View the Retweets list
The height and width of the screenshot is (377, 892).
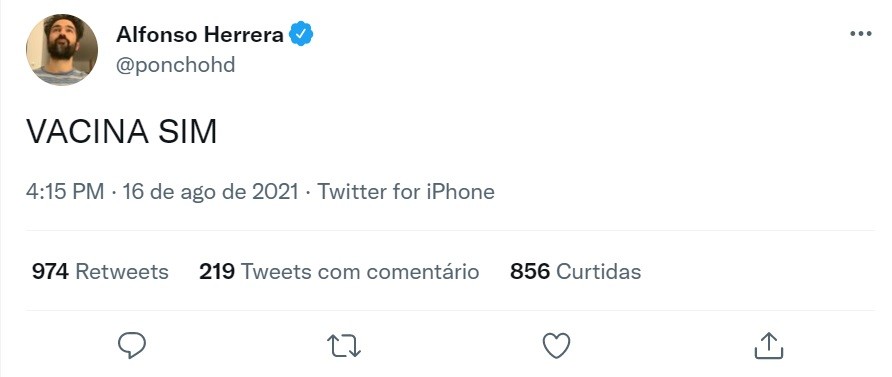click(x=100, y=271)
